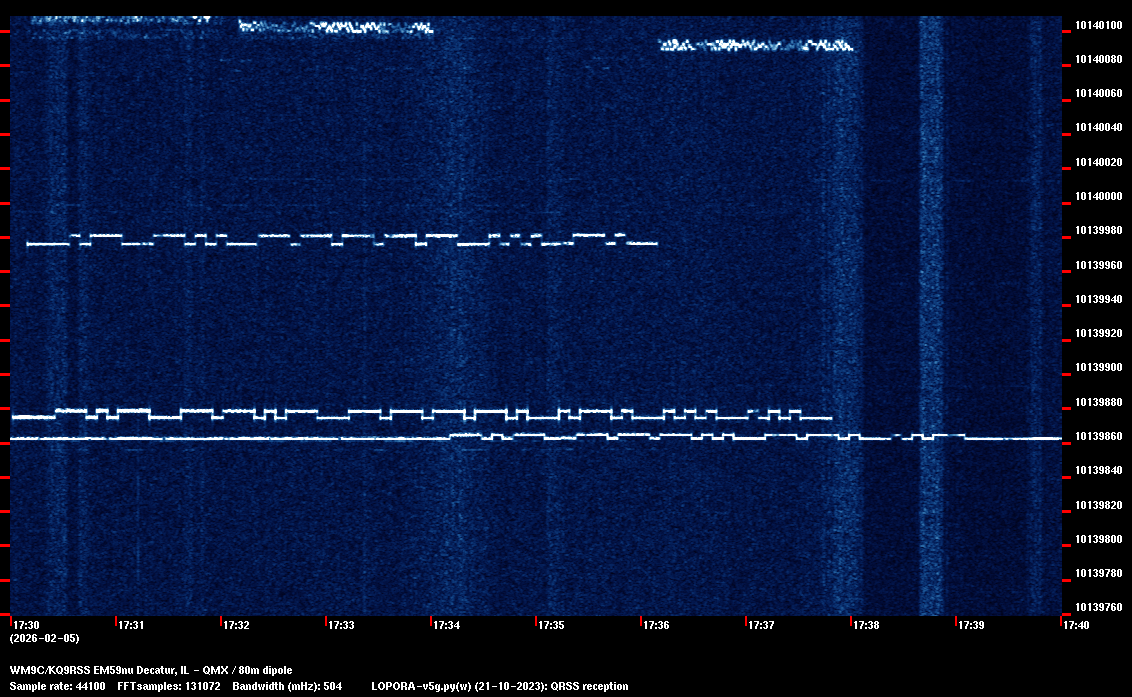This screenshot has height=697, width=1132.
Task: Click the WM9C/KQ9RSS station caption text
Action: coord(151,670)
